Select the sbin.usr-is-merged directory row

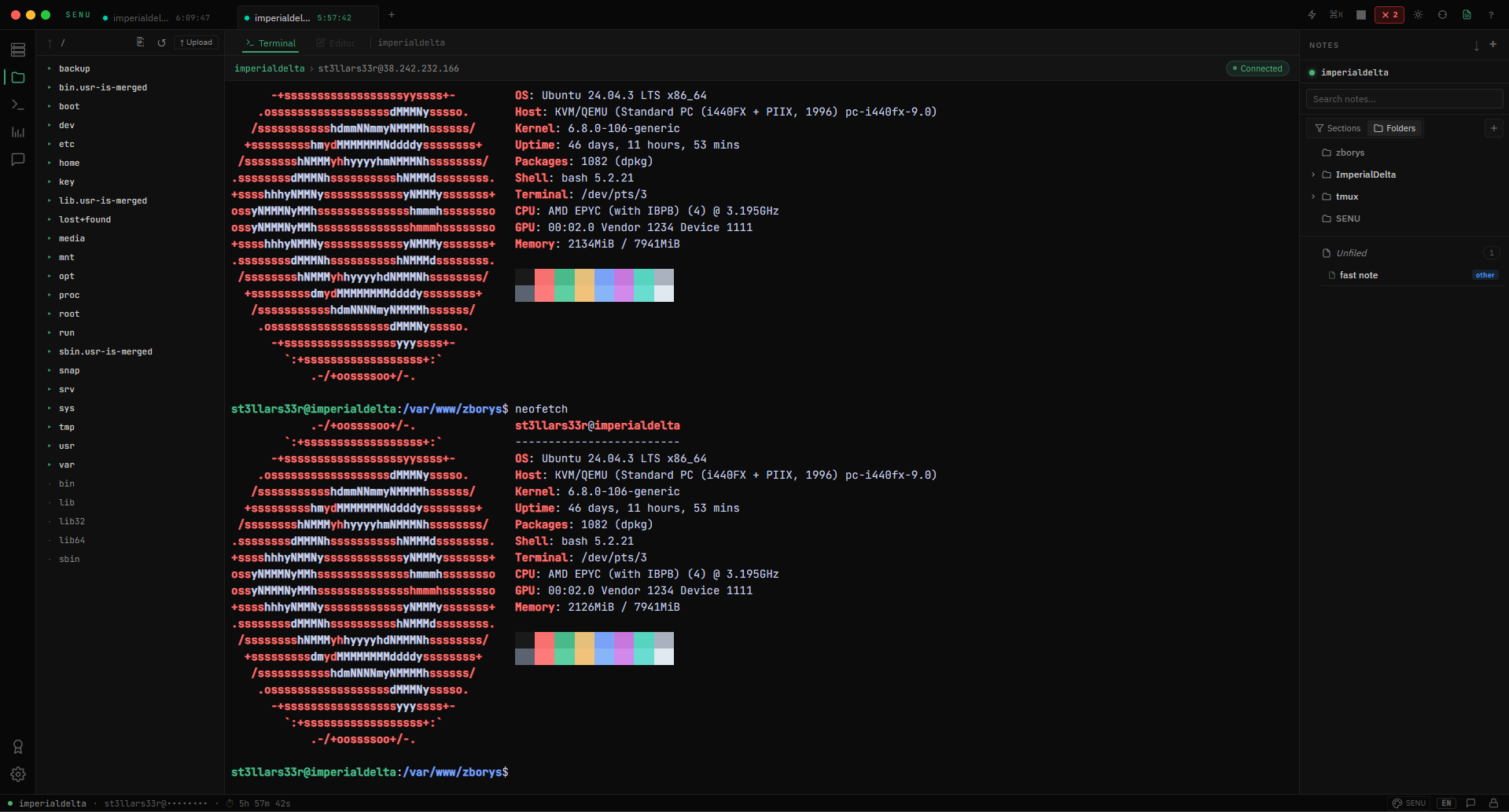coord(130,351)
